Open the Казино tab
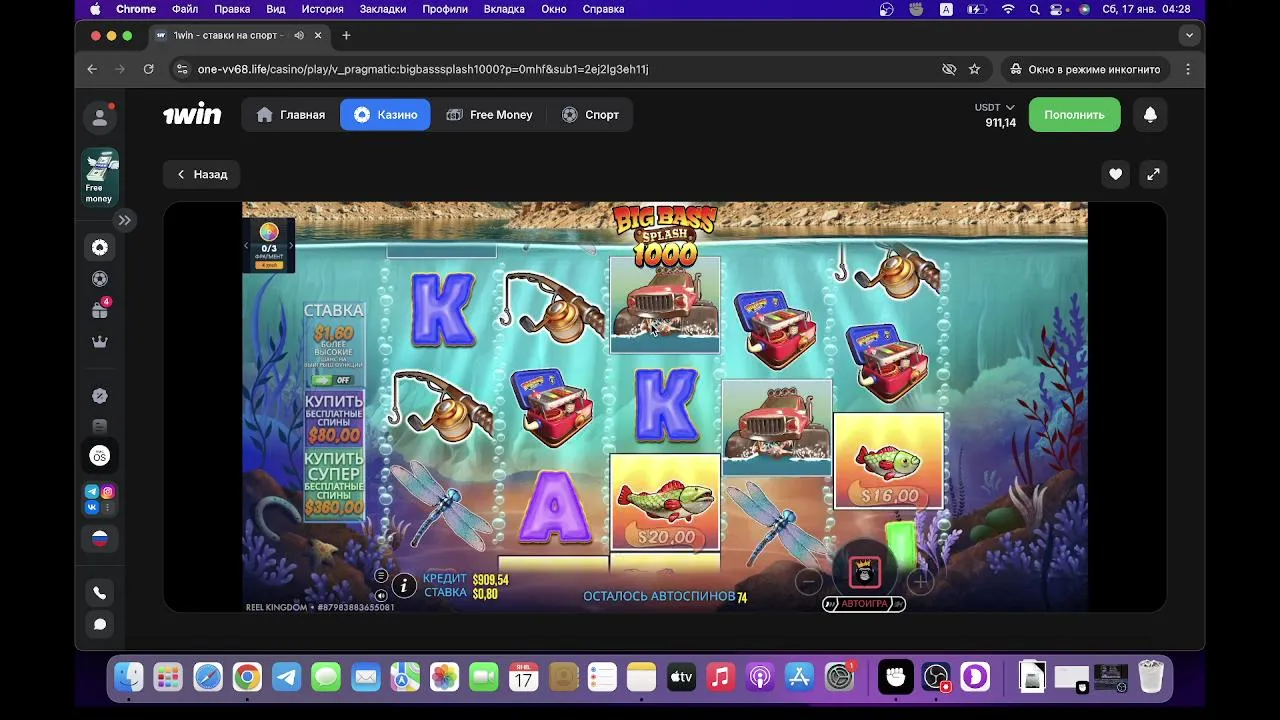This screenshot has width=1280, height=720. point(385,115)
